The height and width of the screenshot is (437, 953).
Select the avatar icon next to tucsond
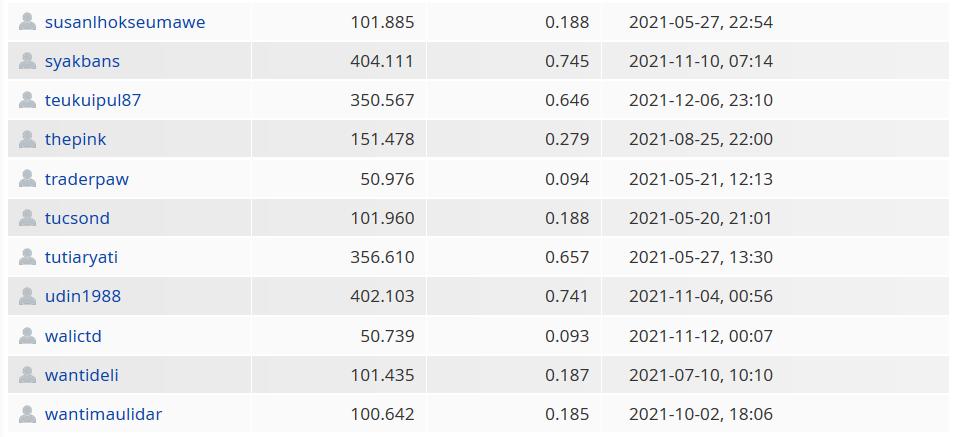[x=27, y=218]
